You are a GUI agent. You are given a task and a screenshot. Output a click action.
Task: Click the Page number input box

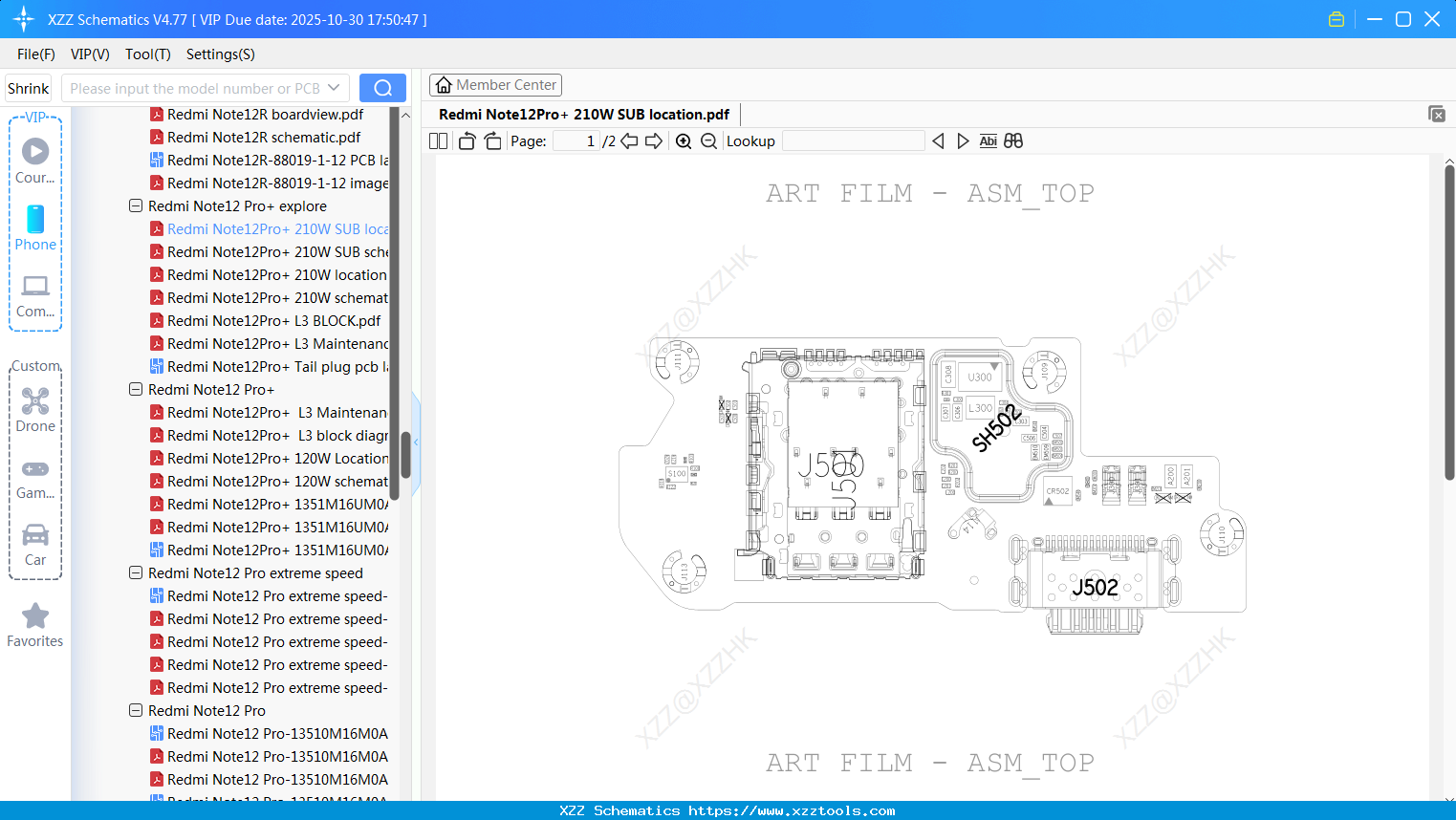point(576,141)
